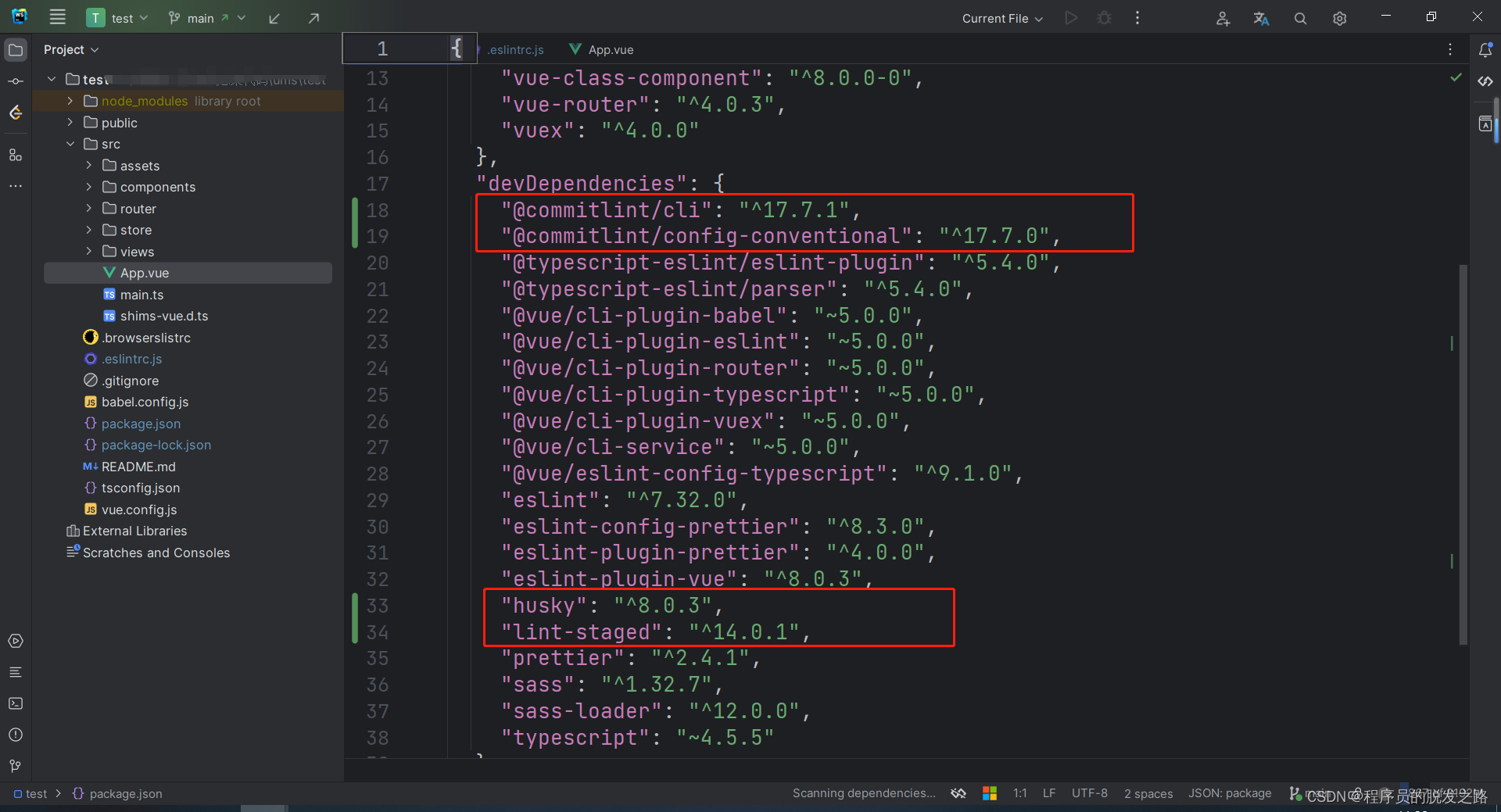Select vue.config.js file
This screenshot has width=1501, height=812.
[138, 510]
